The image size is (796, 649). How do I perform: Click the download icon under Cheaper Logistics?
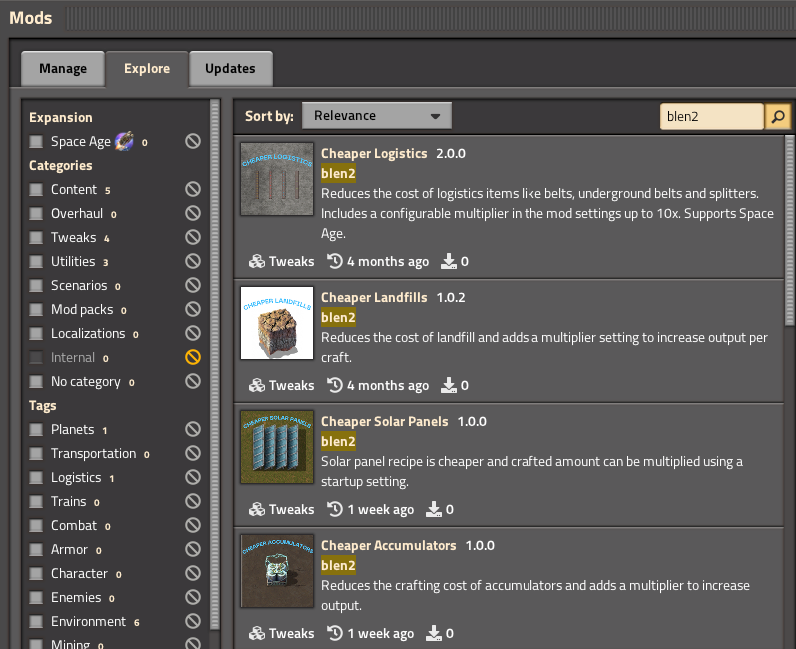448,262
